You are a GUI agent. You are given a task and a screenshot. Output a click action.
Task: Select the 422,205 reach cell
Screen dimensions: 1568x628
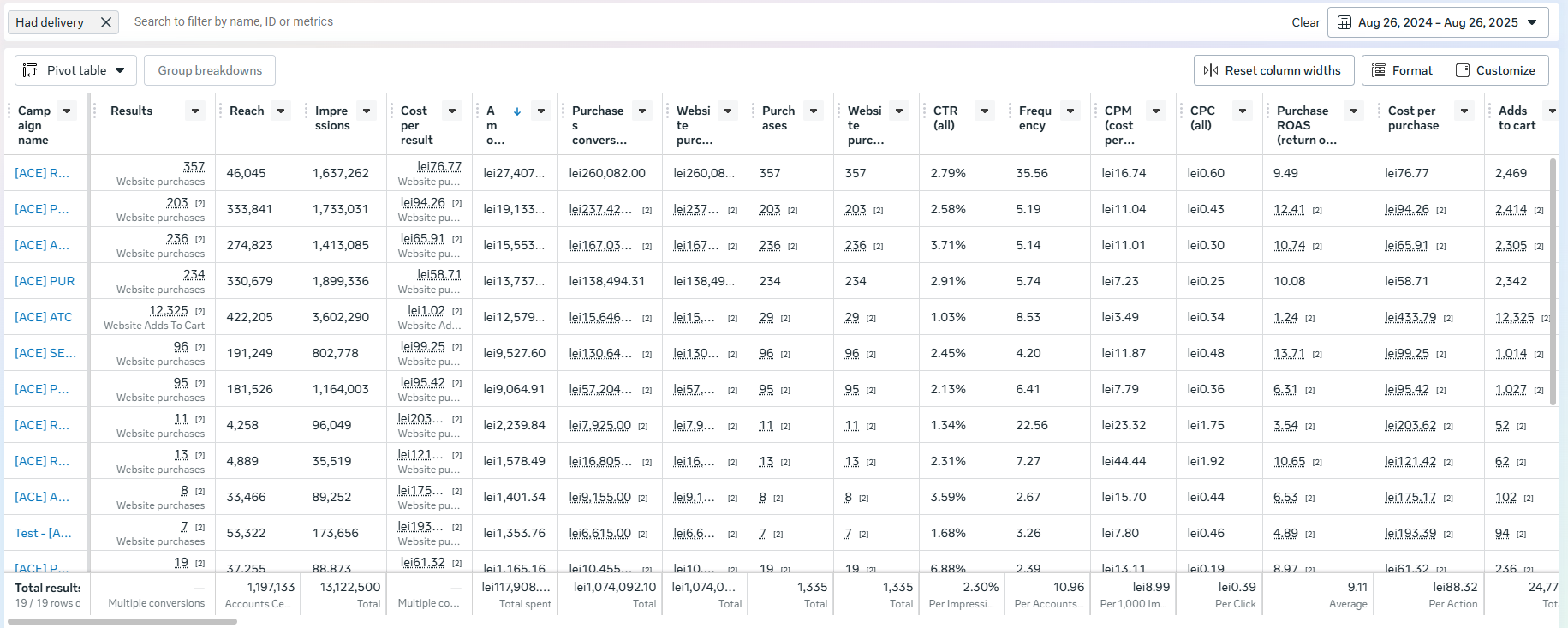click(x=258, y=317)
